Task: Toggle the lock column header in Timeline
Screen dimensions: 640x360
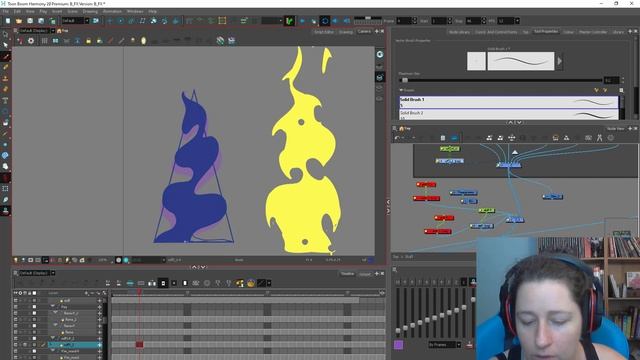Action: click(x=29, y=293)
